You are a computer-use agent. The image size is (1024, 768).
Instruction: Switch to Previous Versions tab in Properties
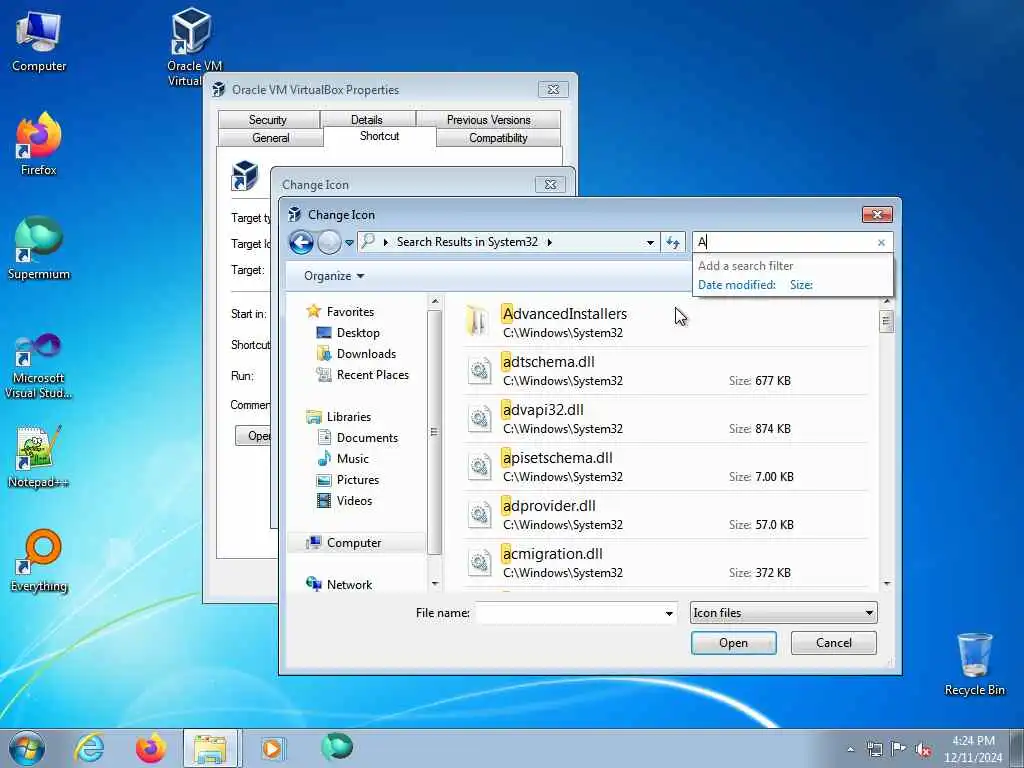488,120
